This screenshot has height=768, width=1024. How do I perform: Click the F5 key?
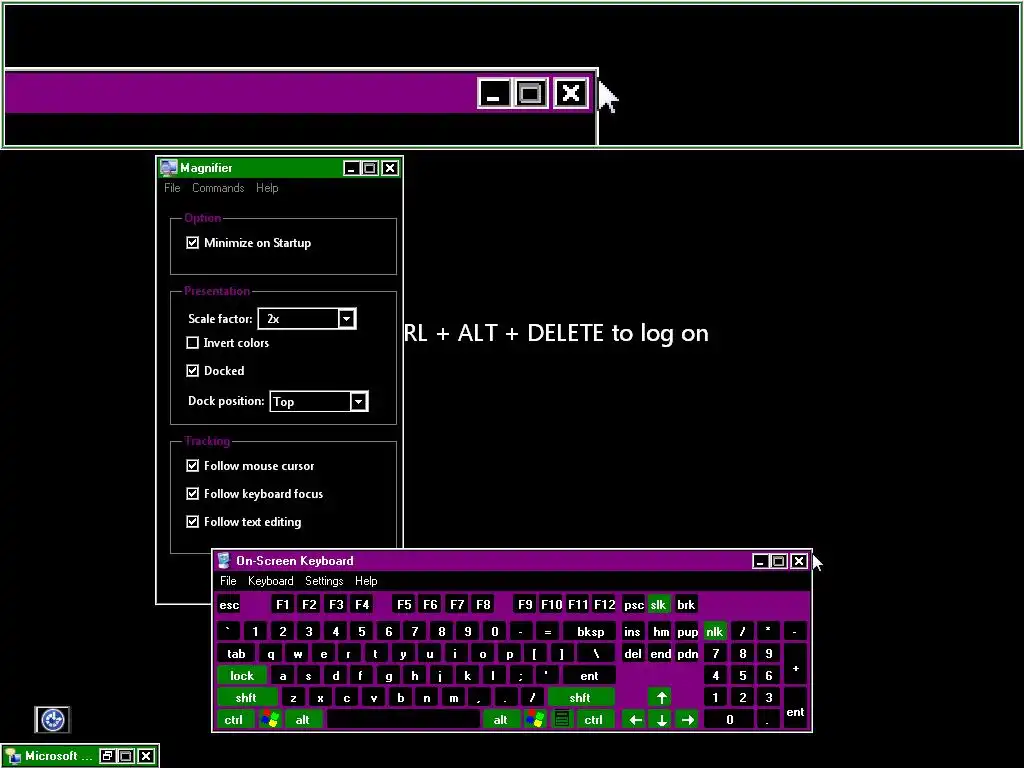(x=404, y=605)
